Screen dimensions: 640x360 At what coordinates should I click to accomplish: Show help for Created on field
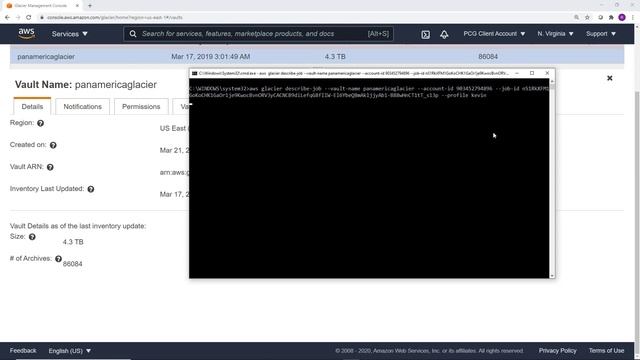click(53, 145)
